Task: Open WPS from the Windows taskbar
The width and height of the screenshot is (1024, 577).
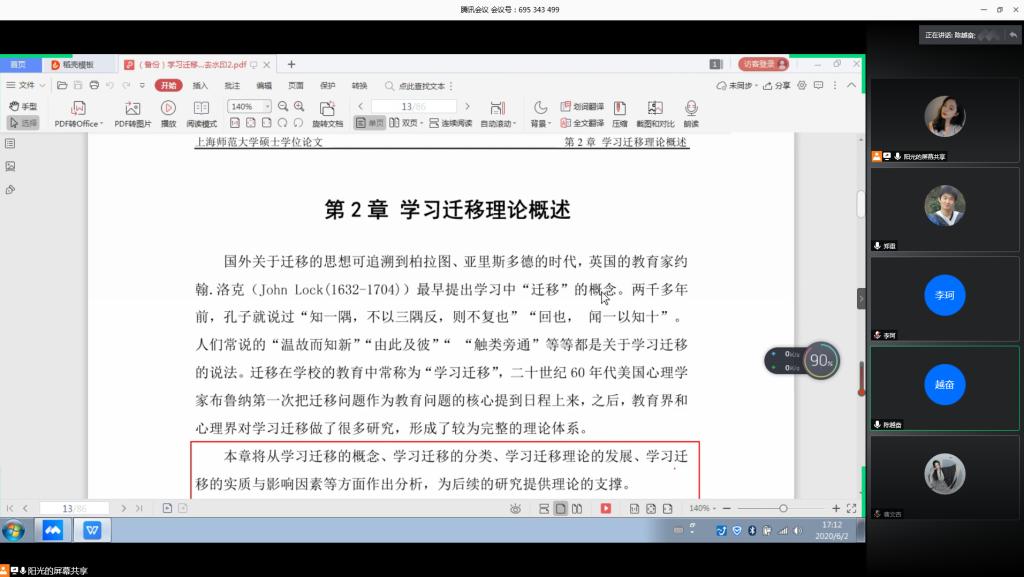Action: coord(92,530)
